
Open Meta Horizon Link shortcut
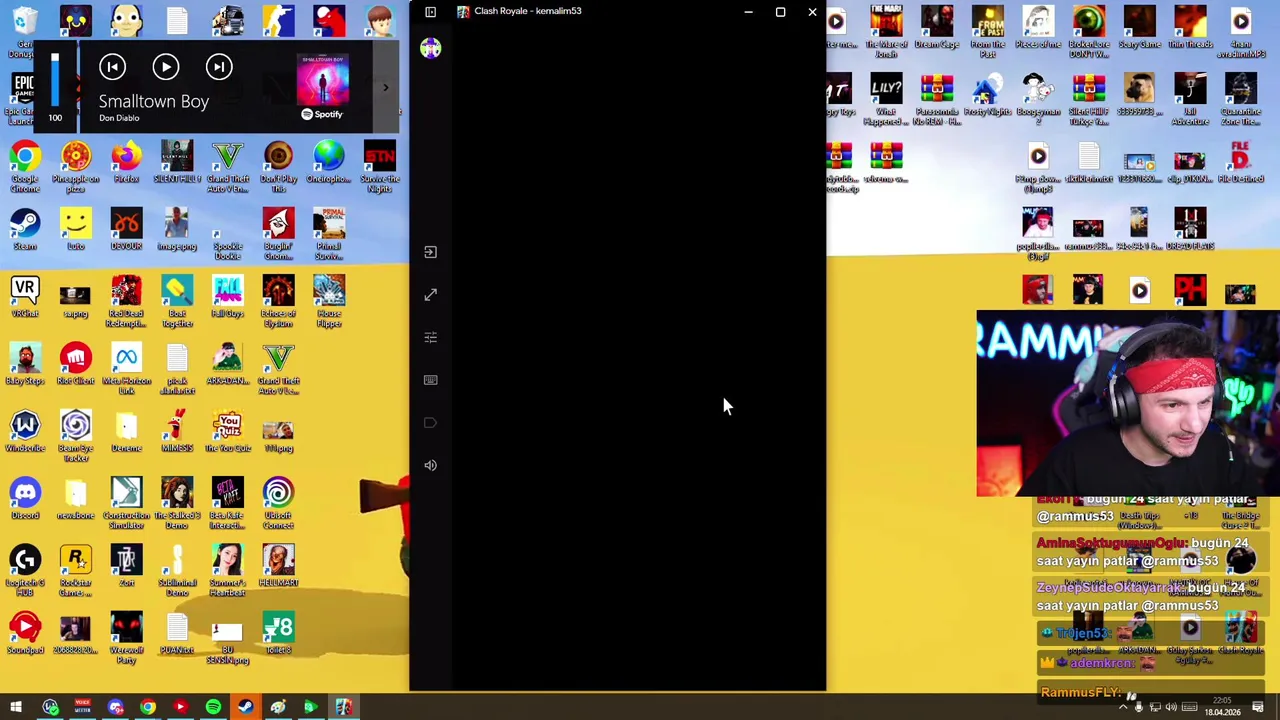126,368
